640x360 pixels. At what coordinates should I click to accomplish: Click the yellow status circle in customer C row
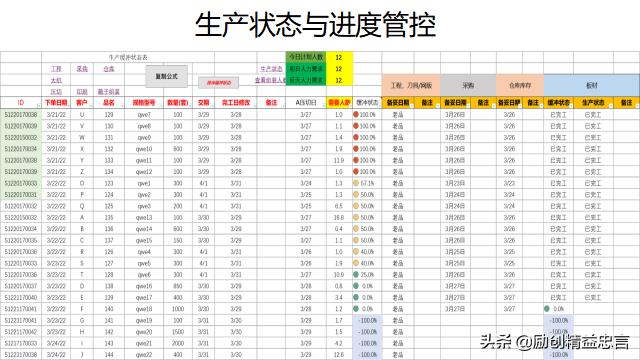(356, 240)
